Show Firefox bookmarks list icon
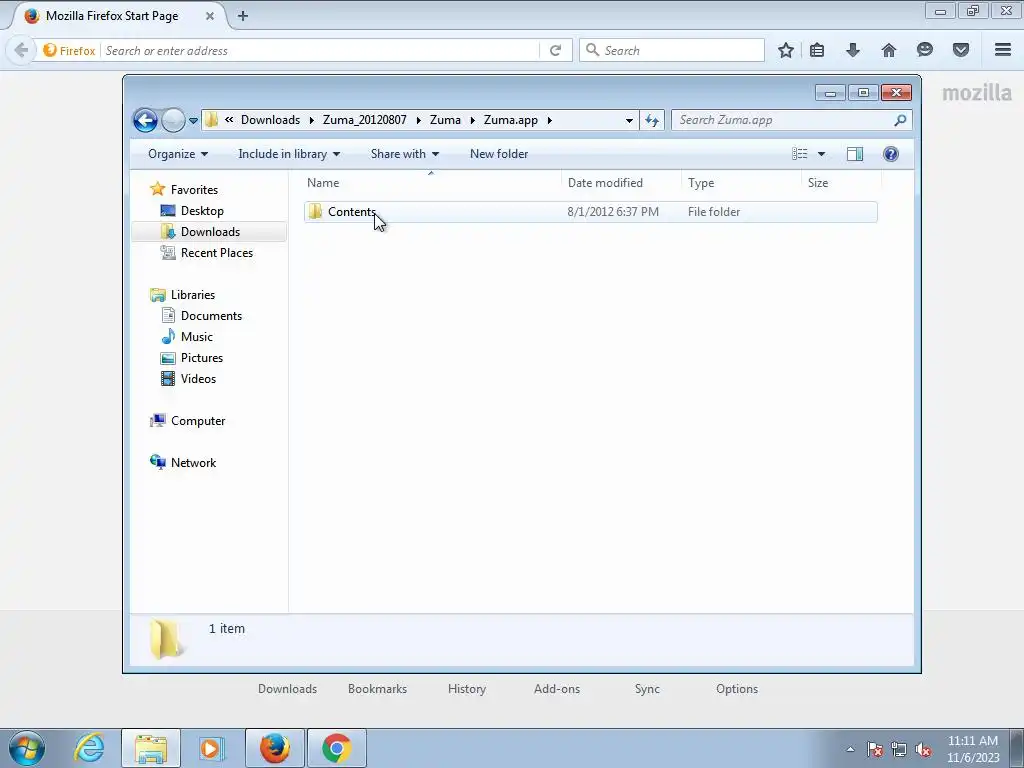 tap(817, 50)
